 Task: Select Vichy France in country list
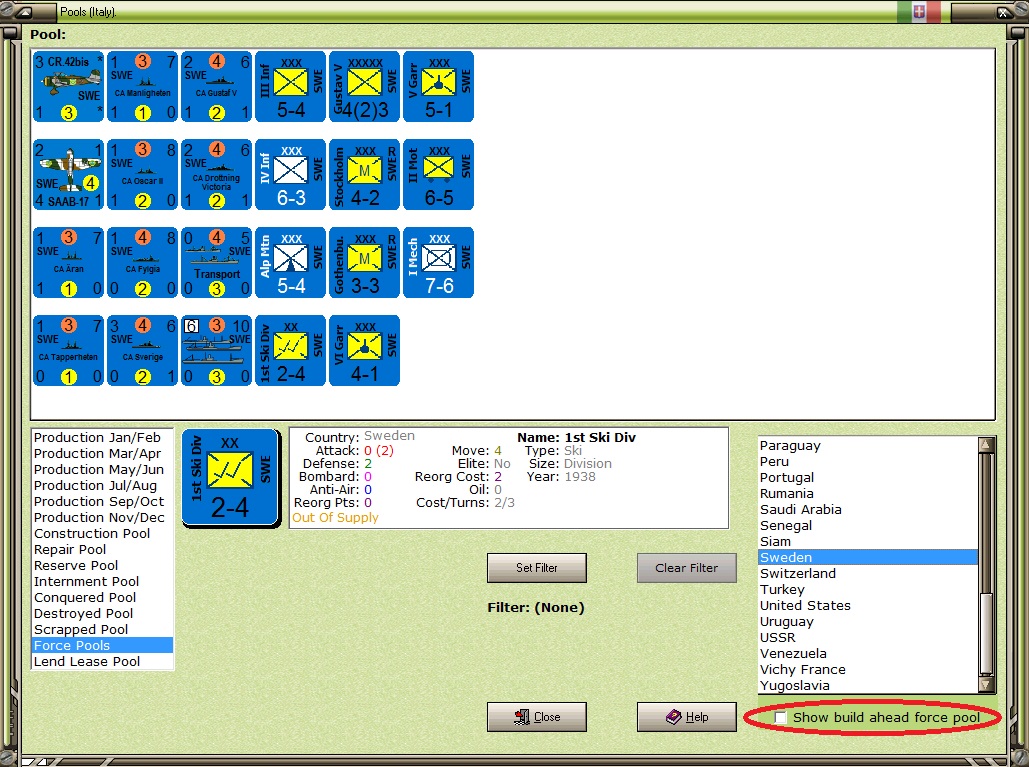click(x=868, y=670)
